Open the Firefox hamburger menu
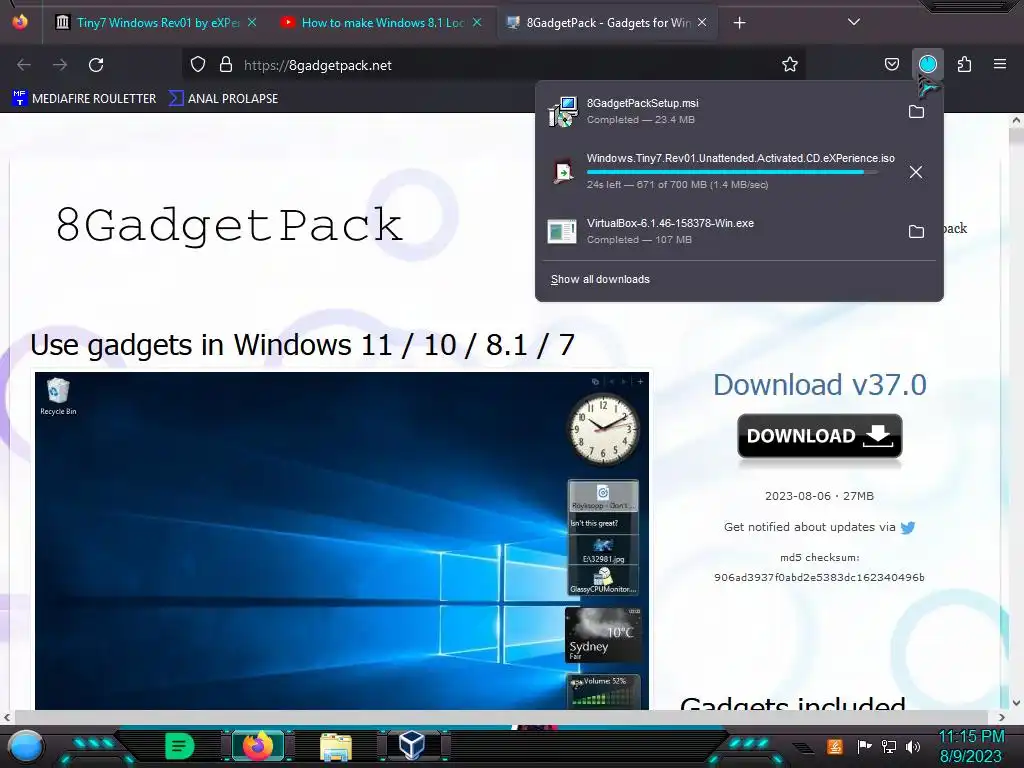Screen dimensions: 1024x768 [x=999, y=64]
